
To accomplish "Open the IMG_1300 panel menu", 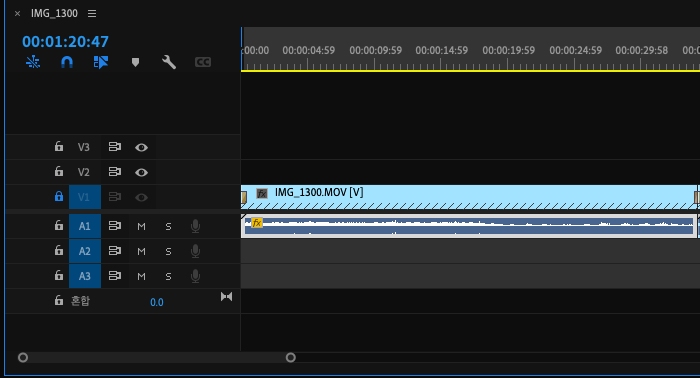I will tap(92, 13).
